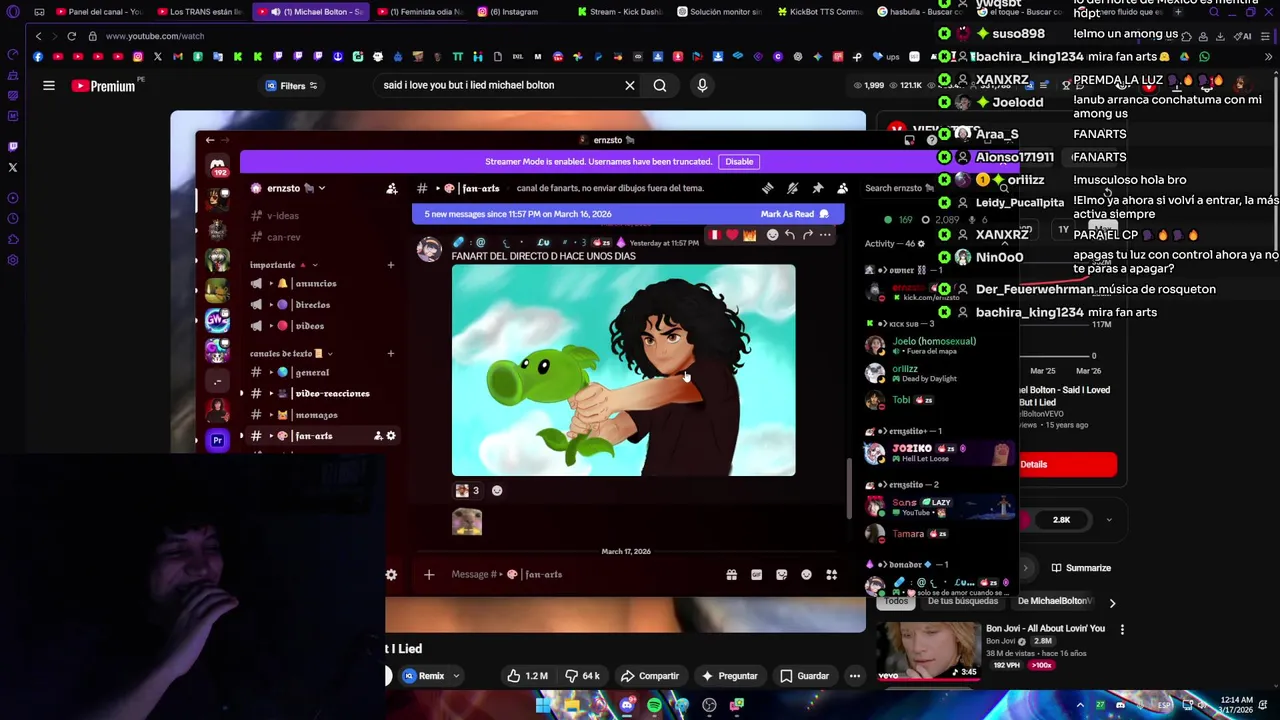
Task: Open the apps launcher in chat bar
Action: (831, 574)
